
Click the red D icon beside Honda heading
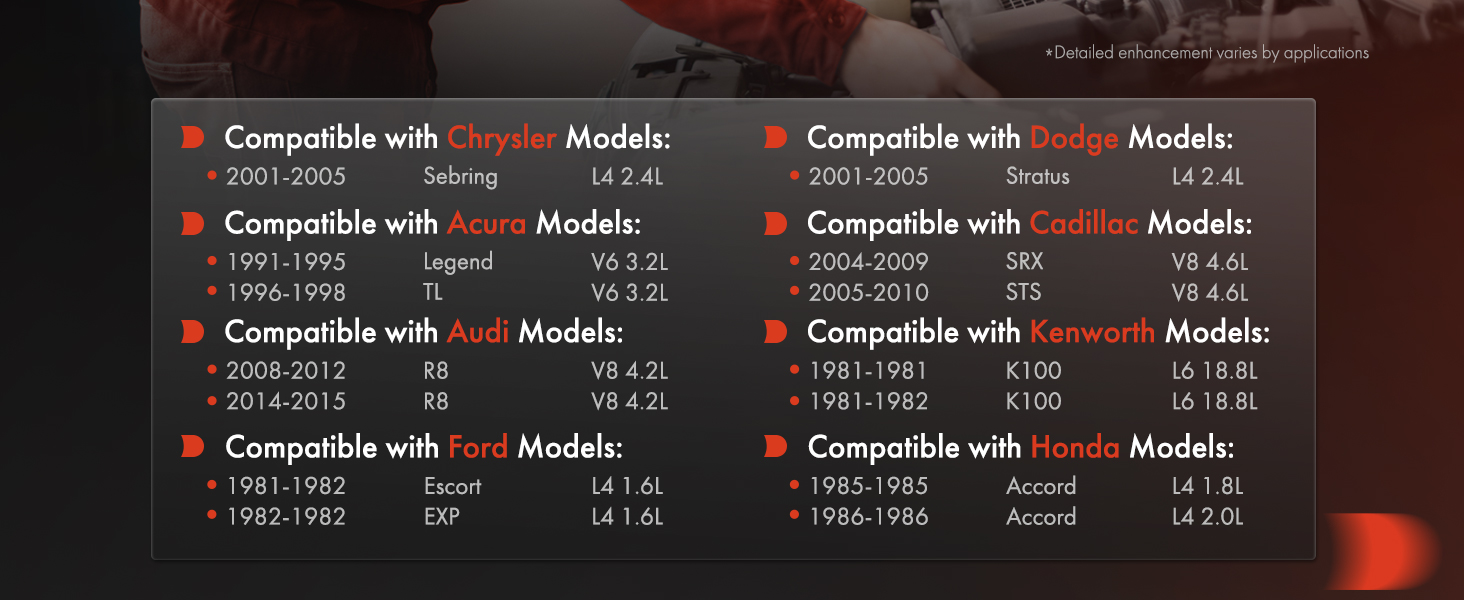point(775,447)
